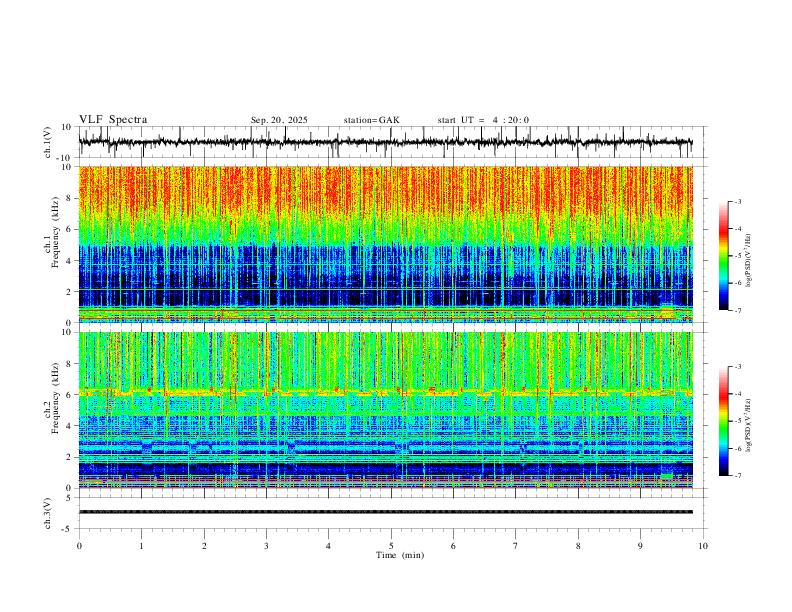
Task: Click the "-5" tick on the ch.3(V) axis
Action: coord(68,529)
